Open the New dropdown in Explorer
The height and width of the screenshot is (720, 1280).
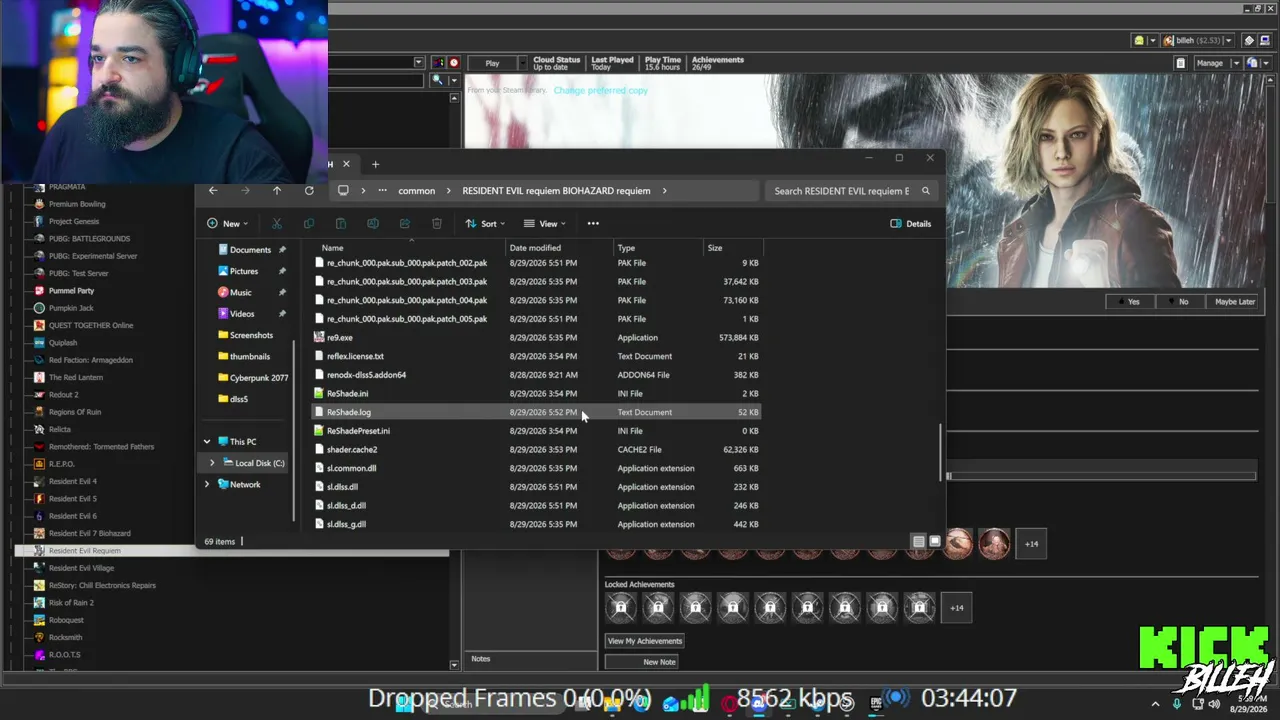(x=227, y=224)
